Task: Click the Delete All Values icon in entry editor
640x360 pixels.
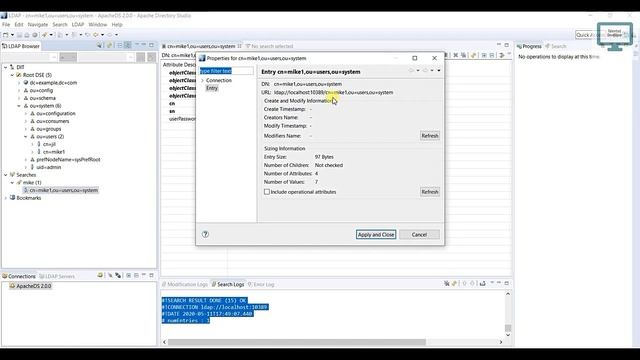Action: point(463,55)
